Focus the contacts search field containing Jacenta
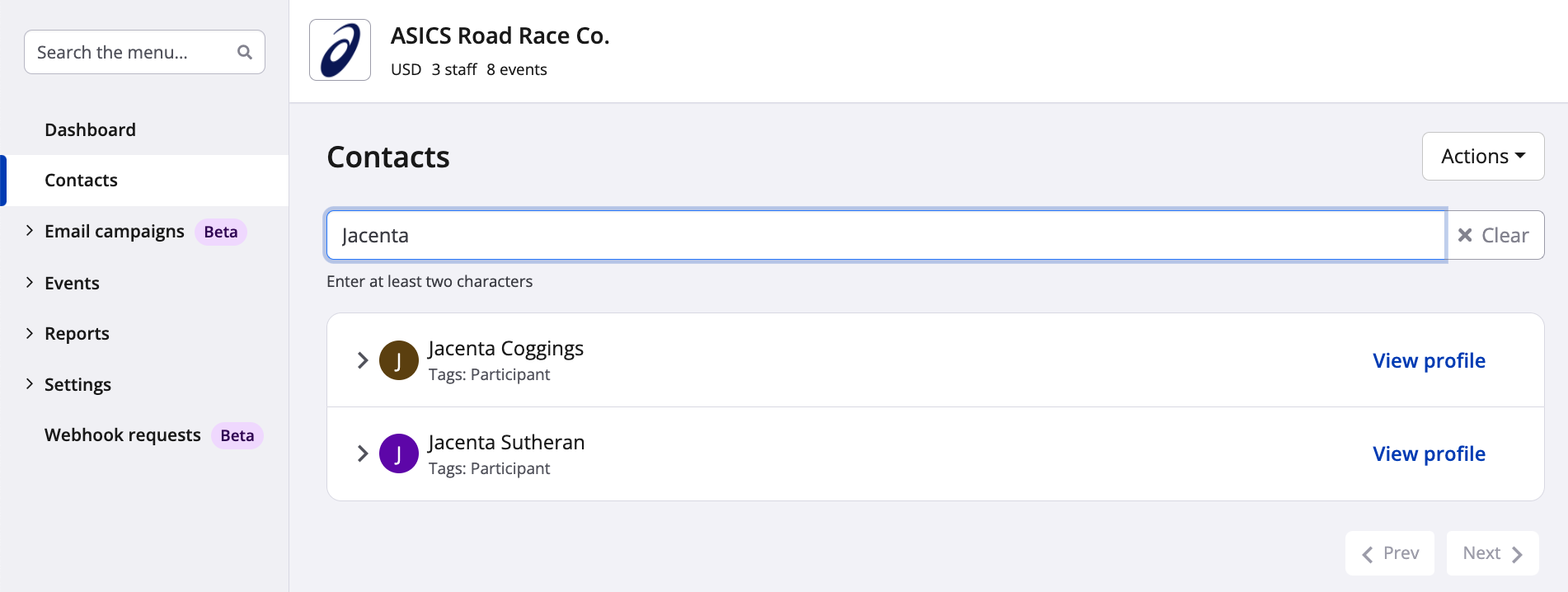Image resolution: width=1568 pixels, height=592 pixels. (885, 235)
